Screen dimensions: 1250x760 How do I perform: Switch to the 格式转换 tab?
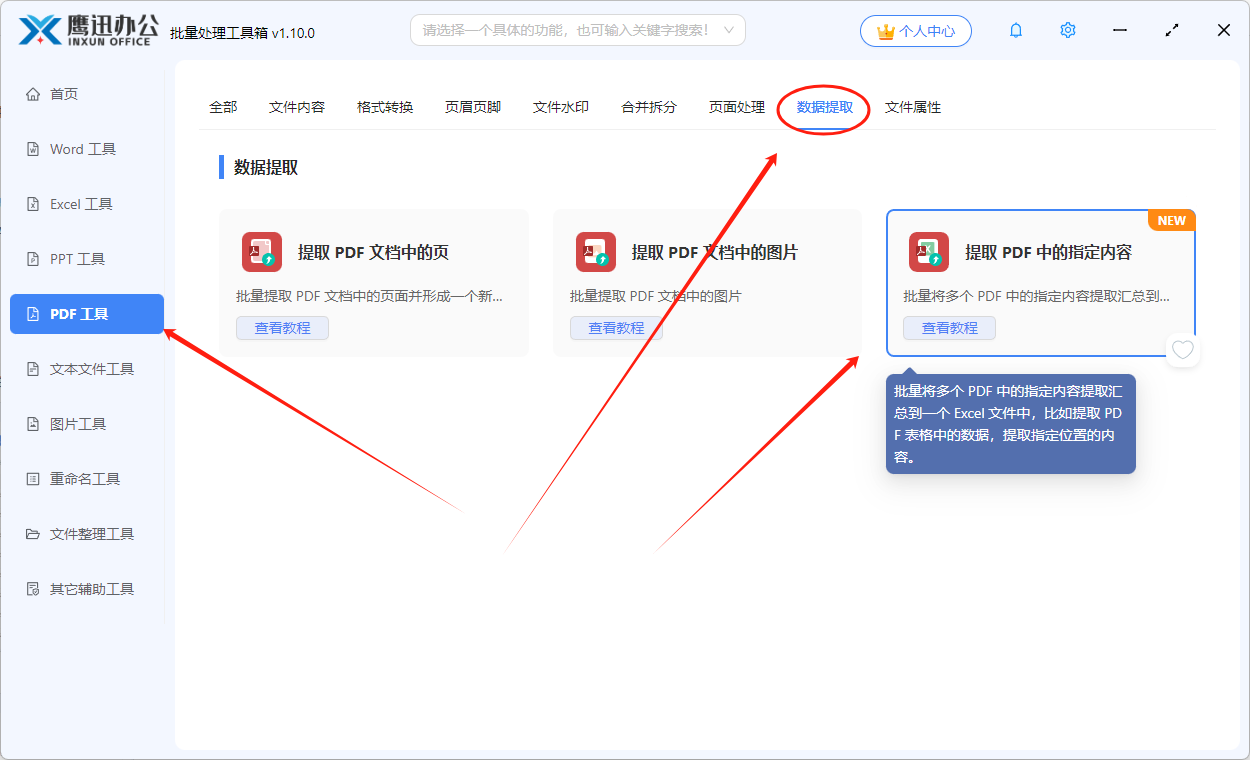(x=385, y=107)
